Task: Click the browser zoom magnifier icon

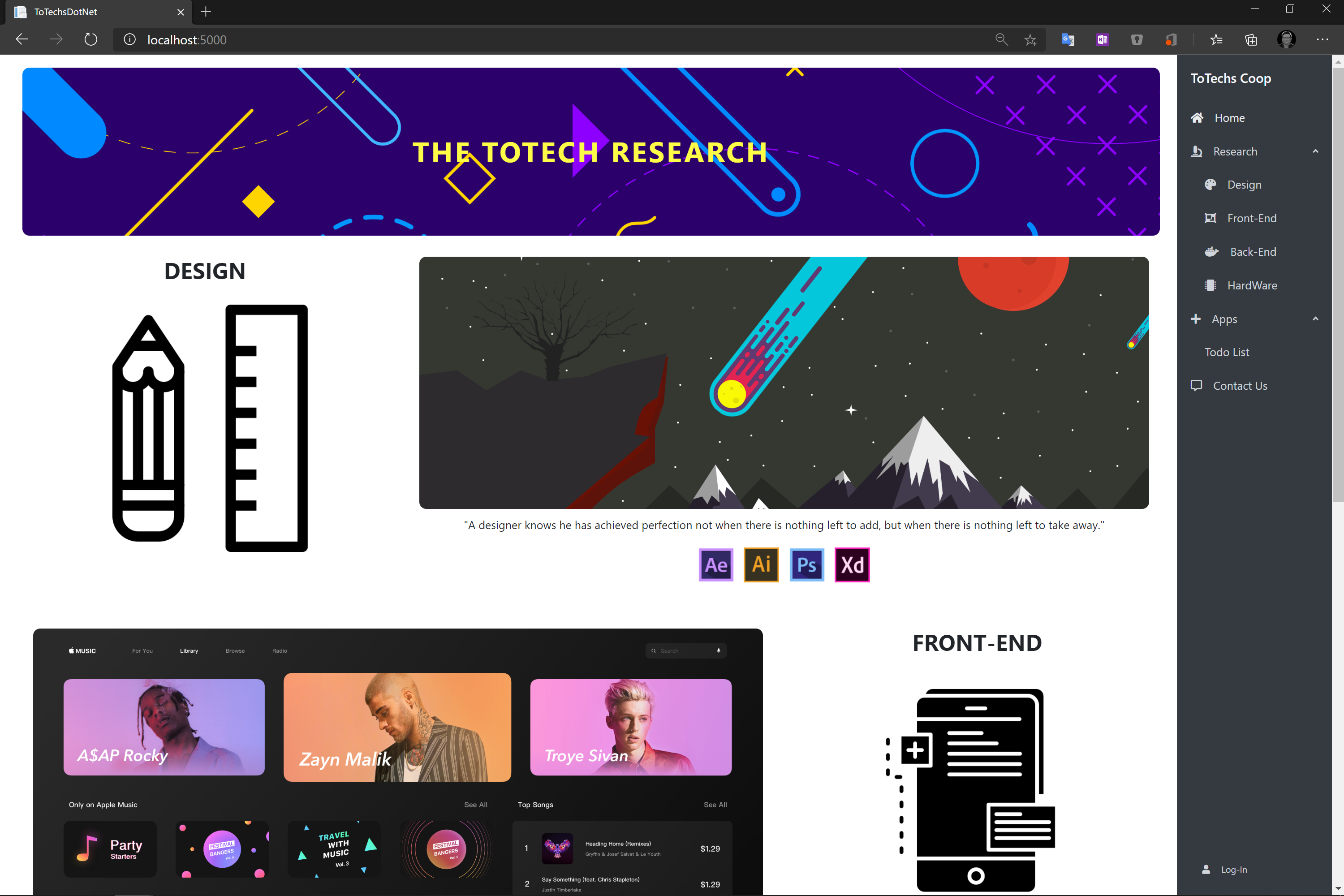Action: (1001, 39)
